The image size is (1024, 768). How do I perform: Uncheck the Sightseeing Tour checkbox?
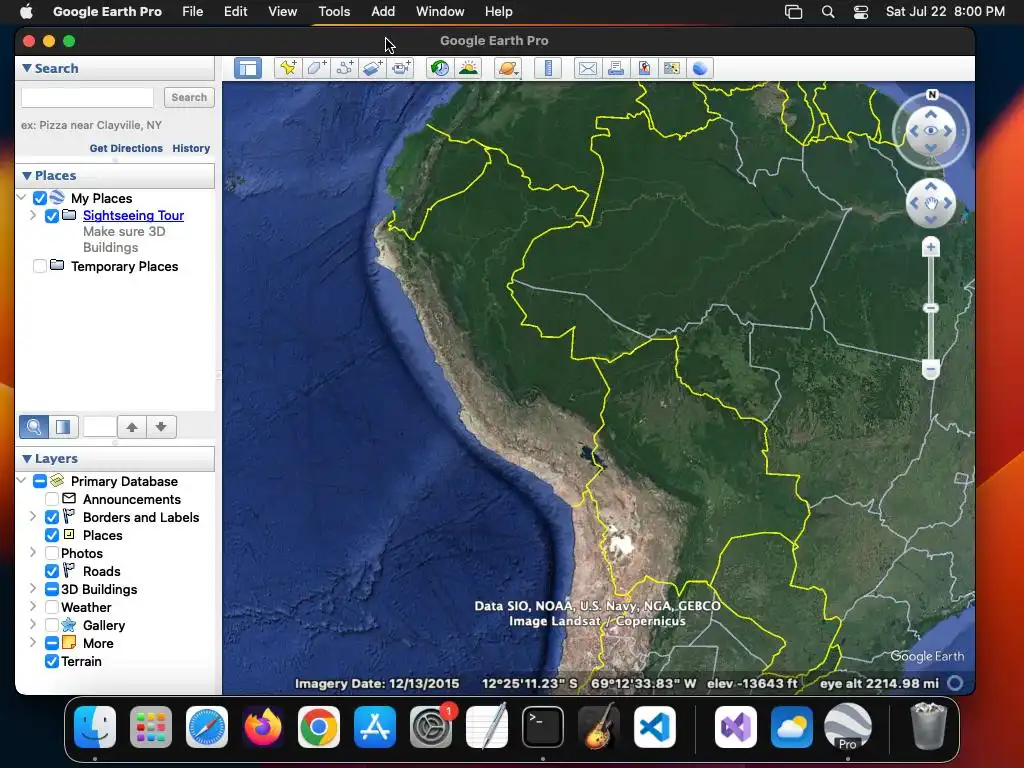click(x=52, y=216)
